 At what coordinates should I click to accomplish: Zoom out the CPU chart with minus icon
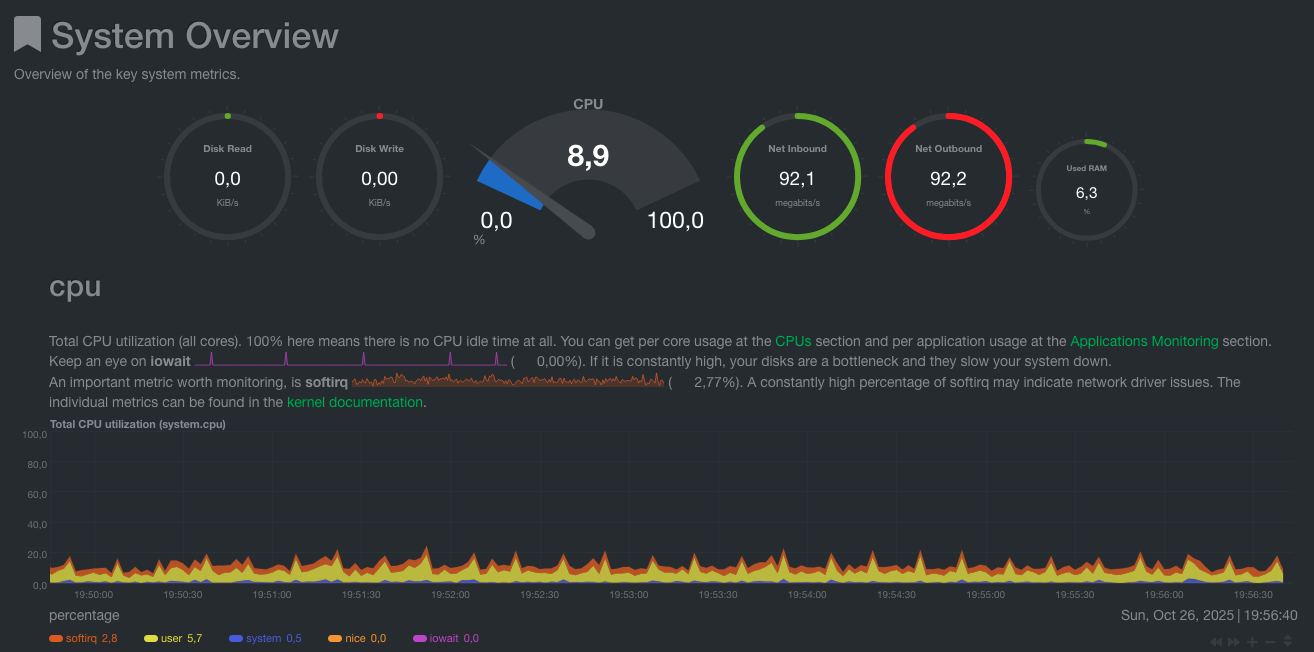tap(1270, 641)
